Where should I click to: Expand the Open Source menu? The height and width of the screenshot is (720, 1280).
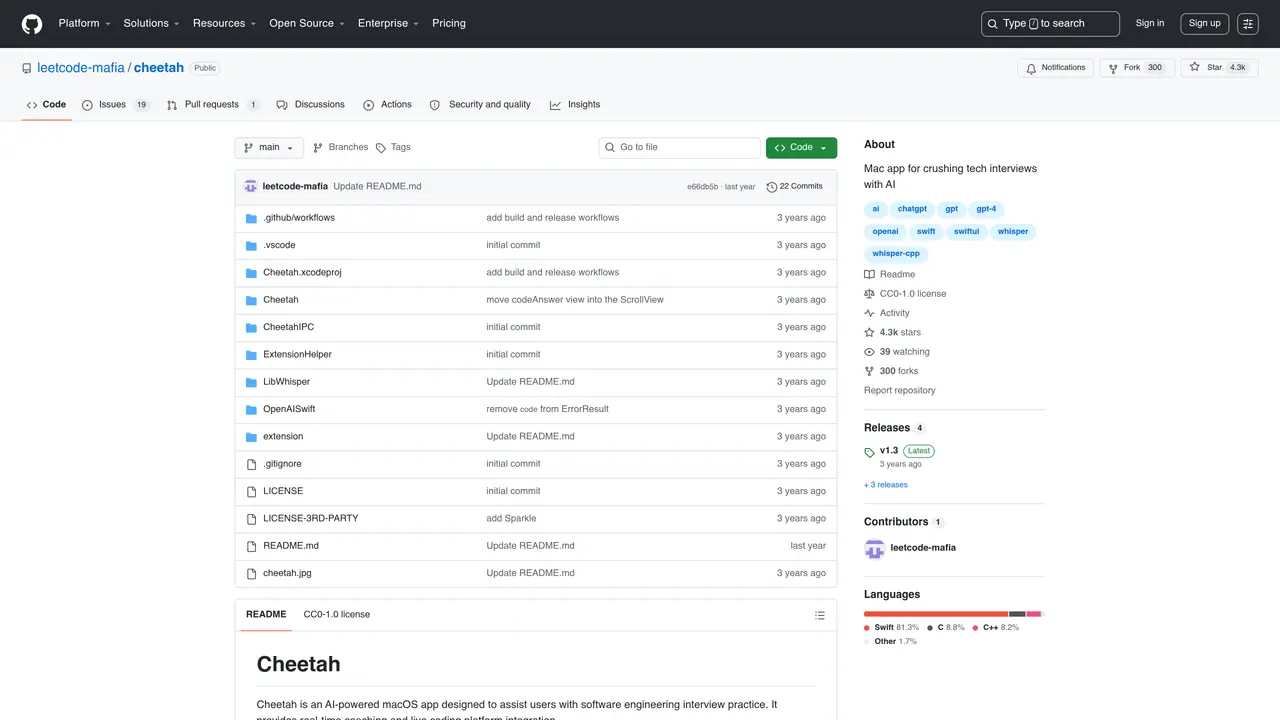306,23
